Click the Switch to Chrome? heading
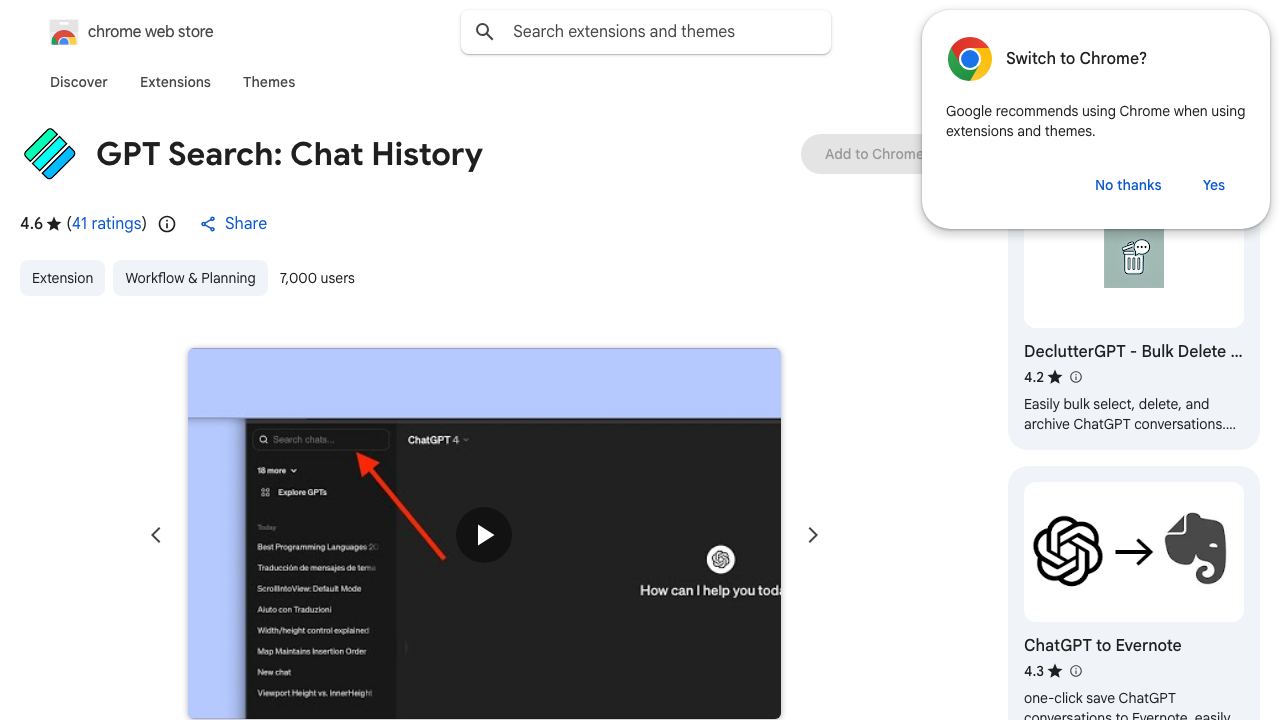The height and width of the screenshot is (720, 1280). coord(1076,58)
